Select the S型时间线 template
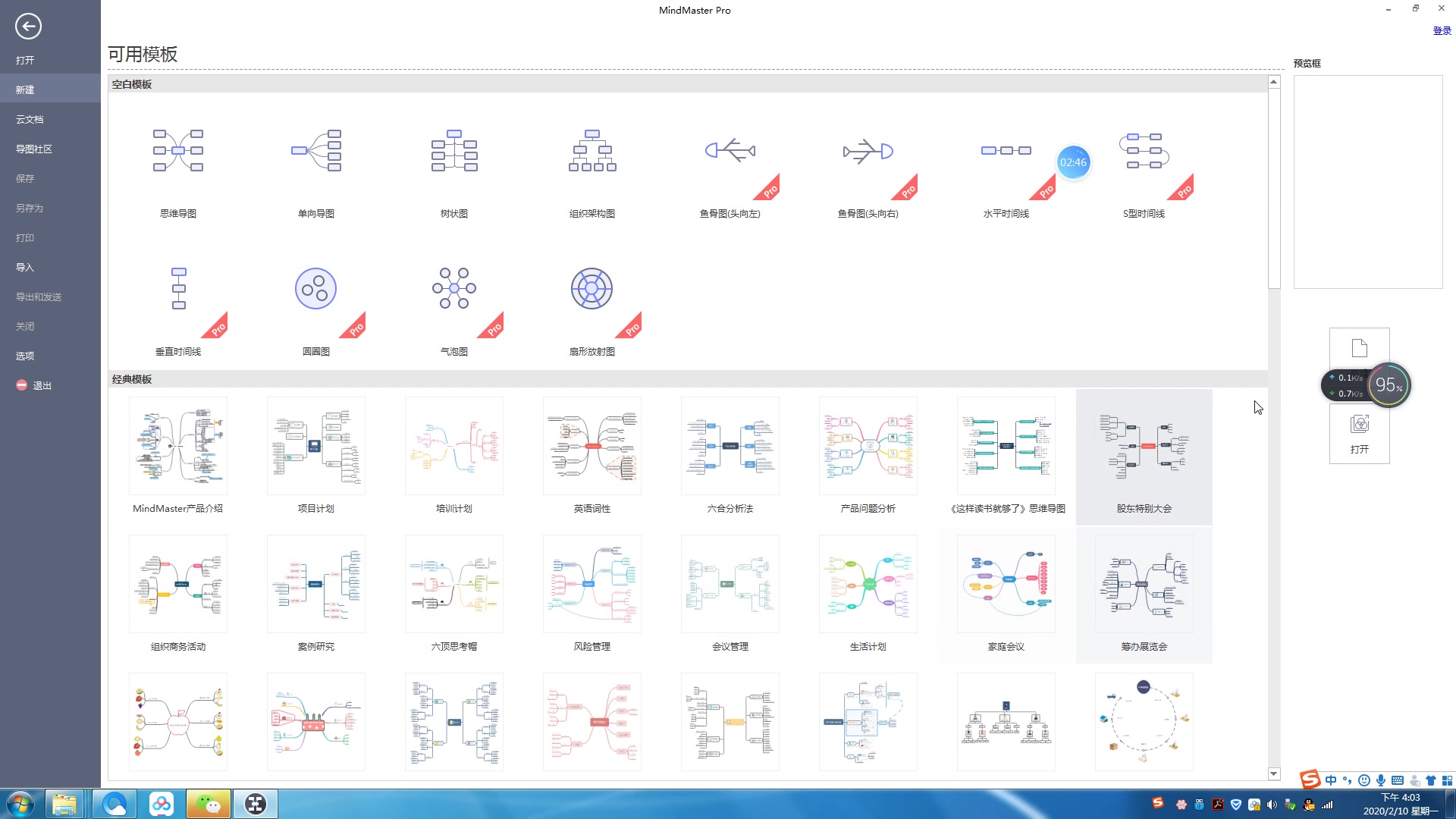Screen dimensions: 1456x819 [x=1144, y=151]
